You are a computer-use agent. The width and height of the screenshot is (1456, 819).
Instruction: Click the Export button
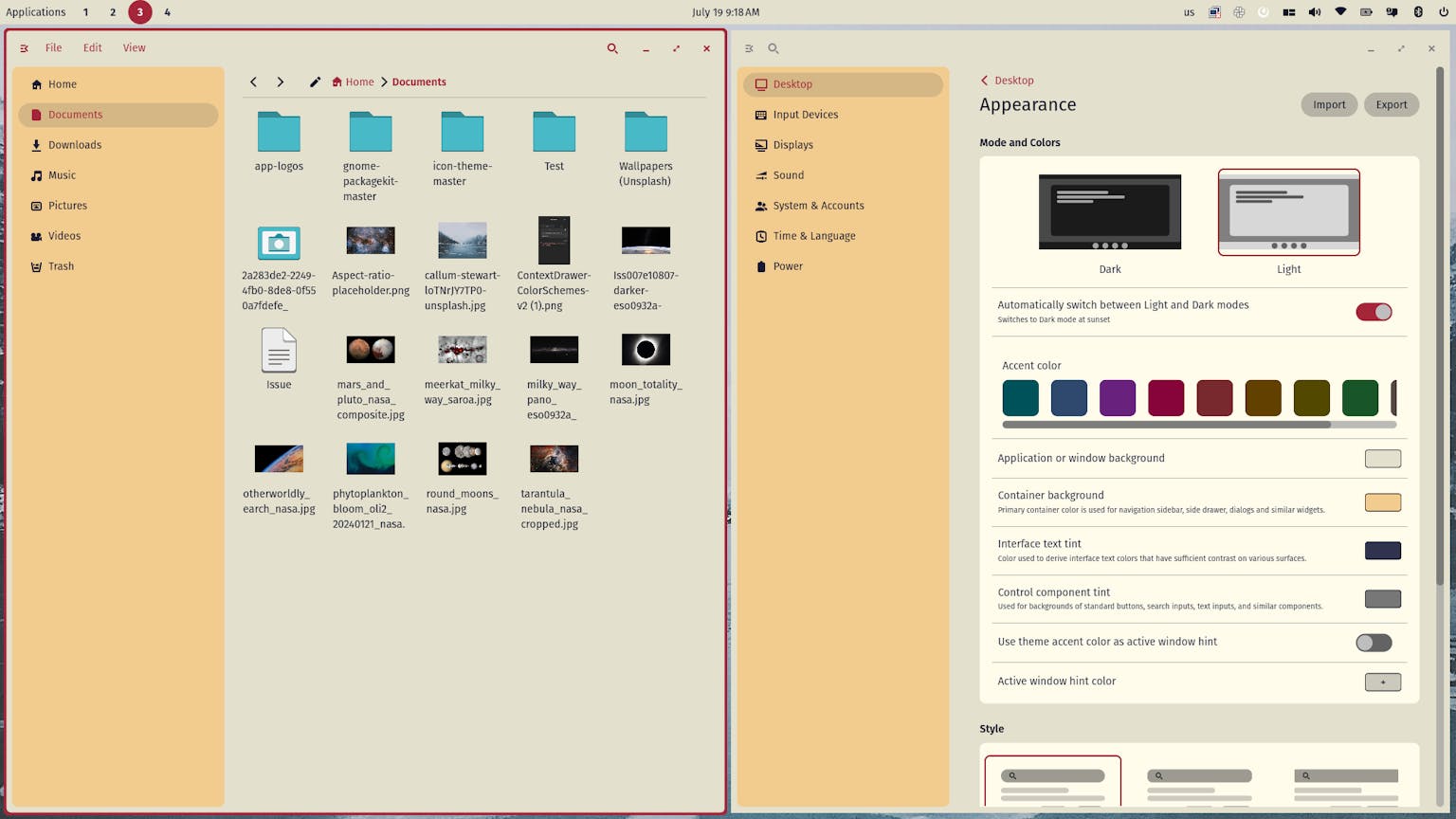coord(1391,105)
